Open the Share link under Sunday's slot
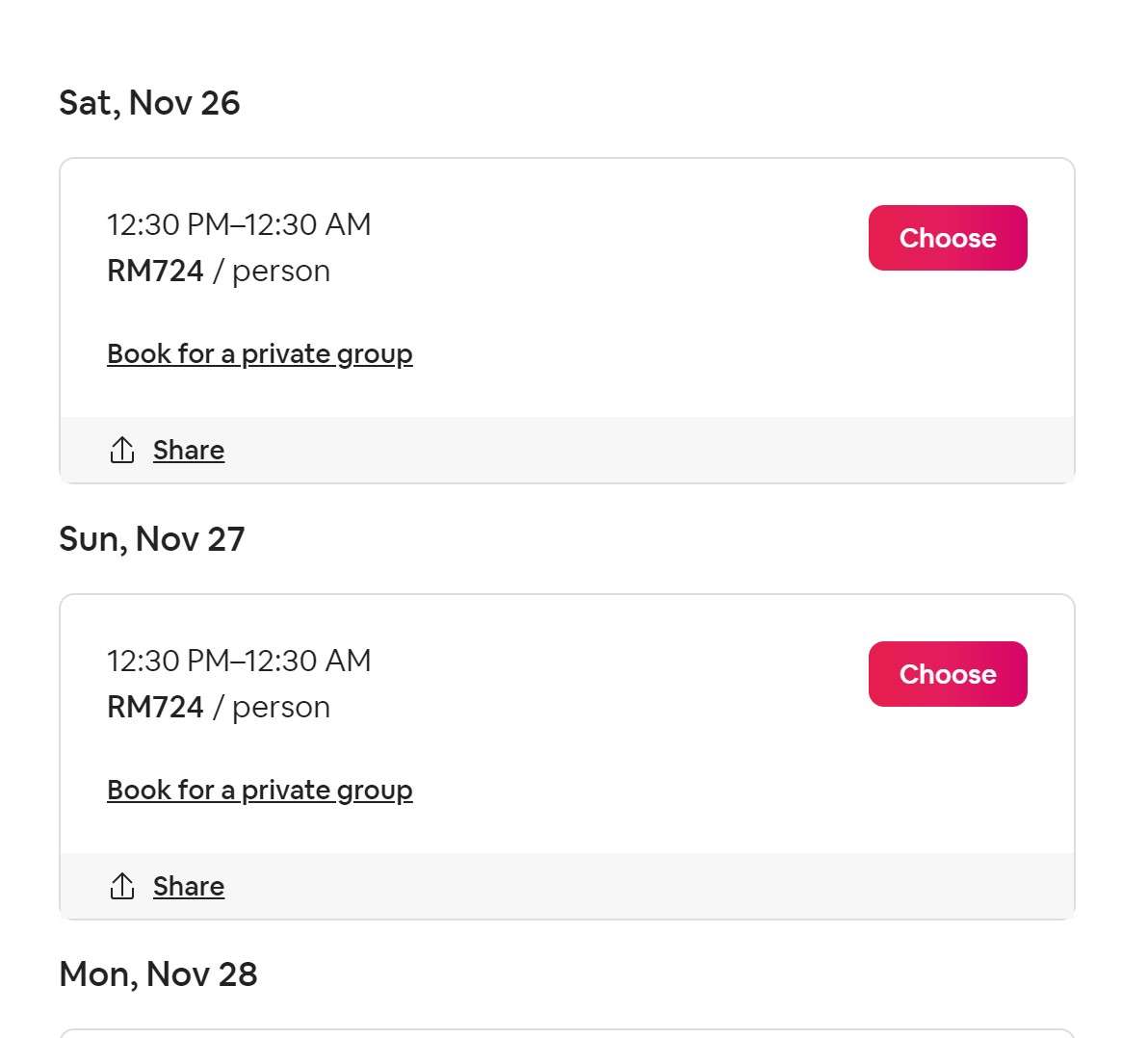 click(189, 887)
